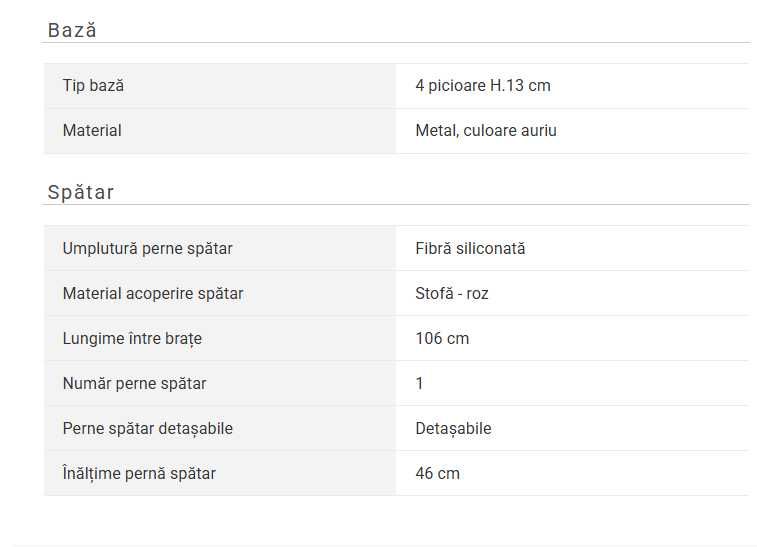Click the Înălțime pernă spătar label
The image size is (757, 547).
tap(139, 473)
